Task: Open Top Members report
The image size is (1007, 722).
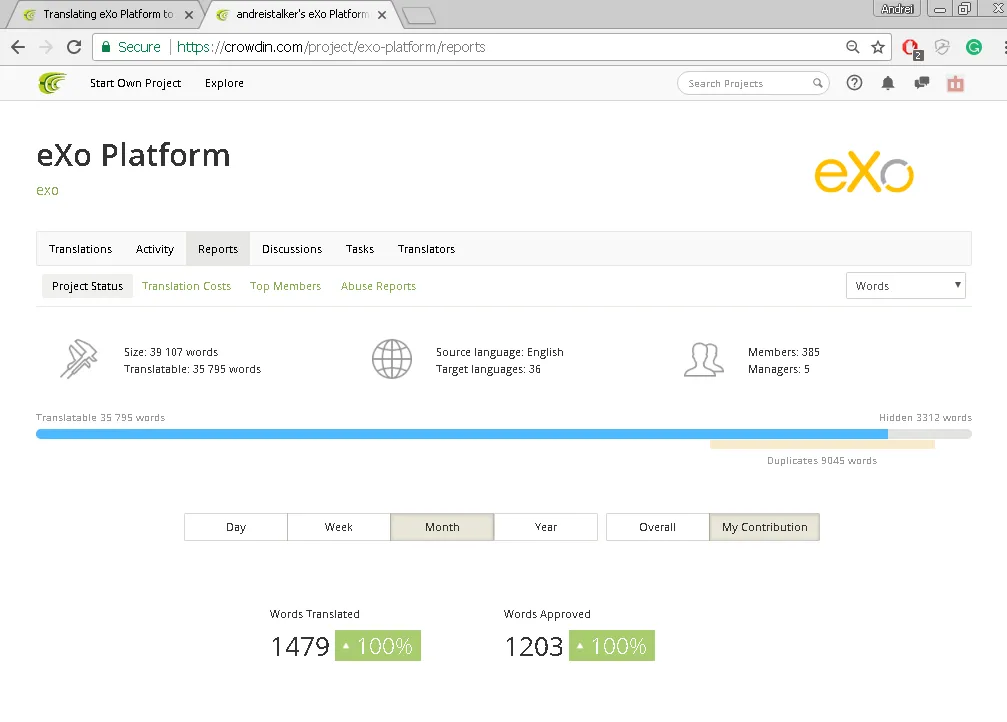Action: (285, 286)
